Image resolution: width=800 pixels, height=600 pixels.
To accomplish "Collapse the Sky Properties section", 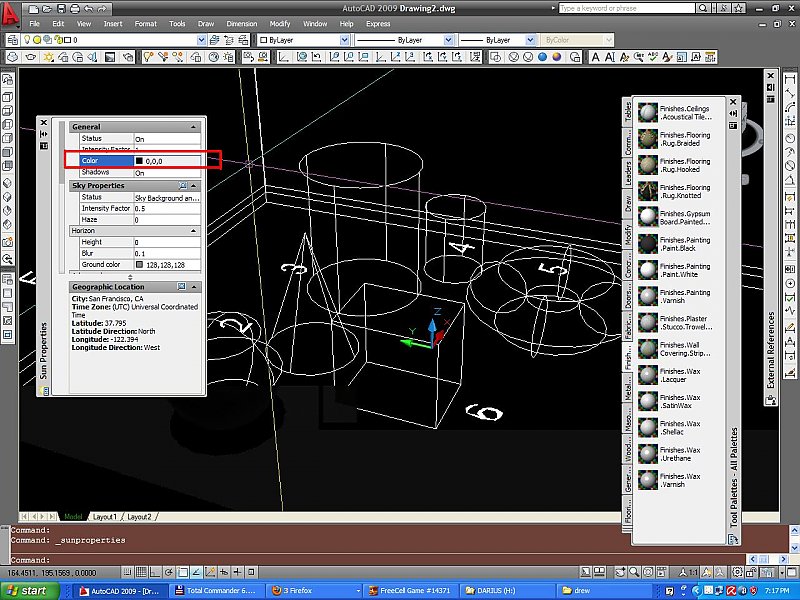I will click(x=196, y=185).
